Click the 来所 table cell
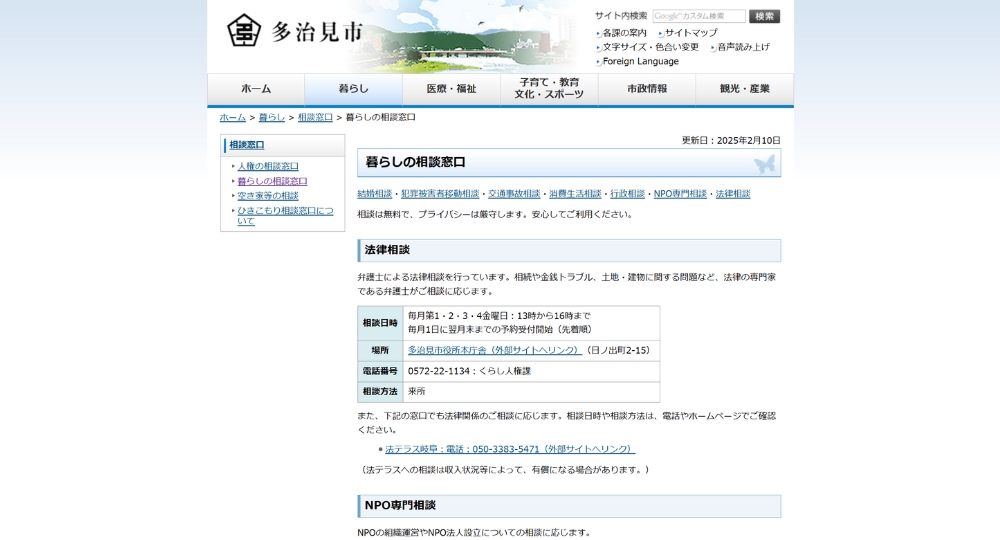 pyautogui.click(x=531, y=391)
